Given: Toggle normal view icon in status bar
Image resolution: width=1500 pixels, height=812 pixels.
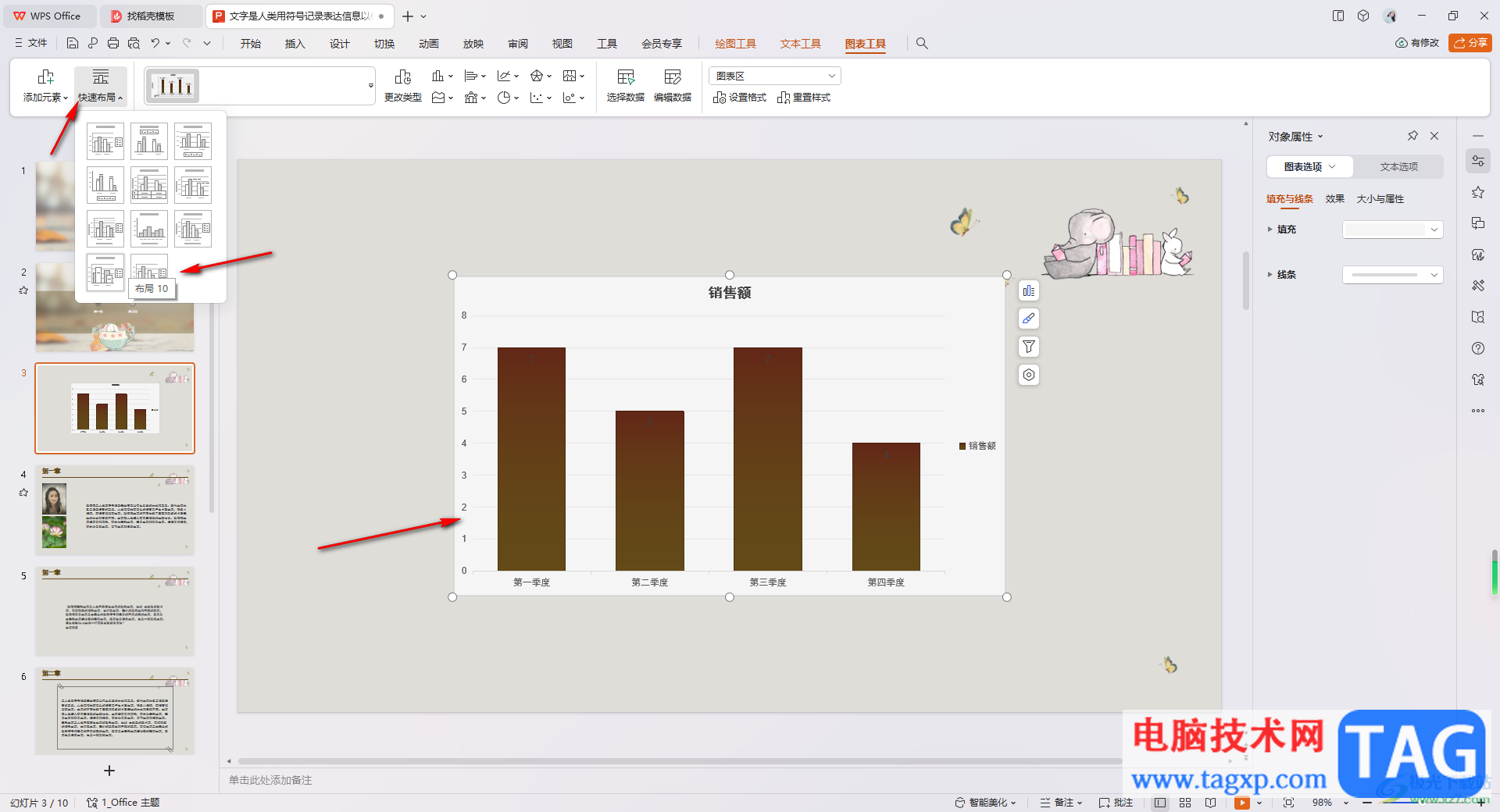Looking at the screenshot, I should (x=1160, y=803).
